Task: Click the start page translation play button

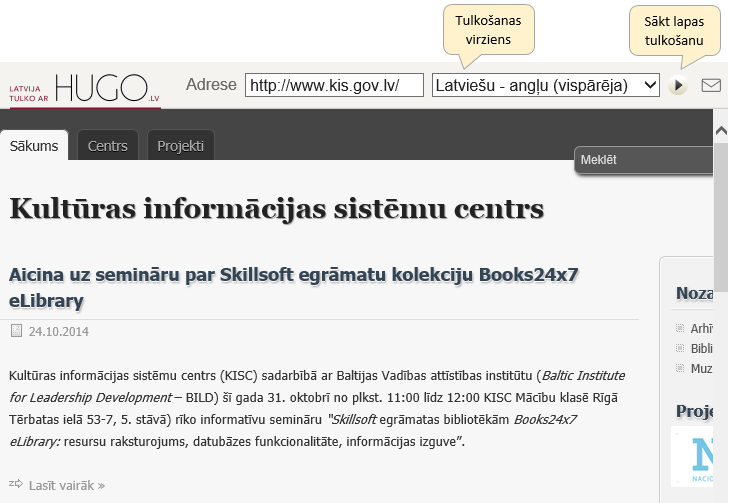Action: 678,86
